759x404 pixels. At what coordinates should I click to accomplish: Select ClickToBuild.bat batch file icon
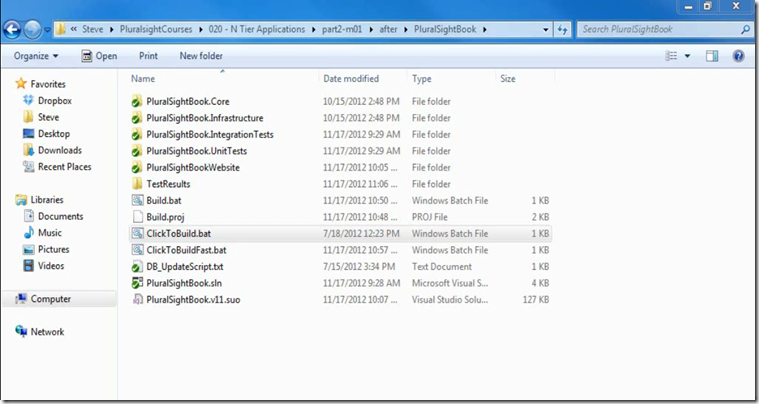pos(137,234)
